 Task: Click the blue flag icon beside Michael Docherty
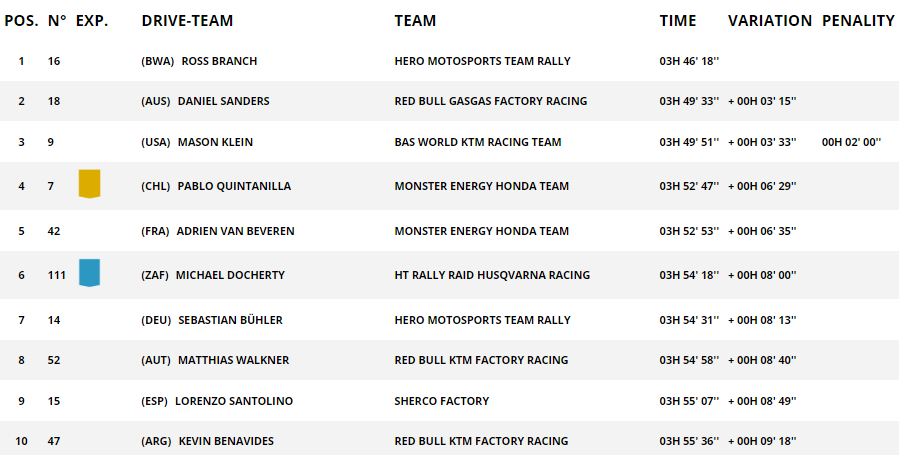coord(89,273)
